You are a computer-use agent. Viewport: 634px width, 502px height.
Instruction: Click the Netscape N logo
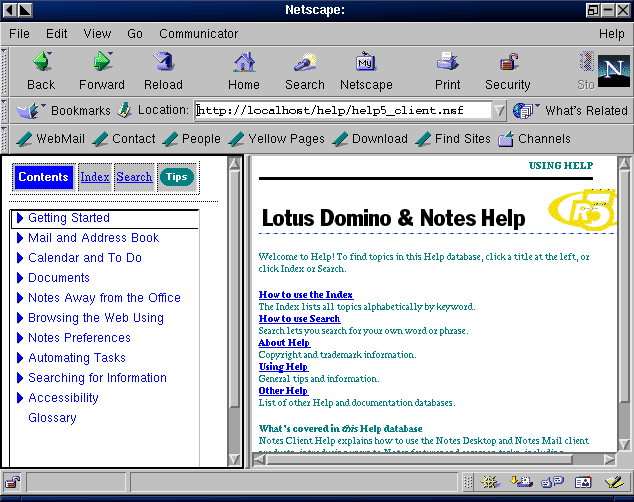[614, 71]
